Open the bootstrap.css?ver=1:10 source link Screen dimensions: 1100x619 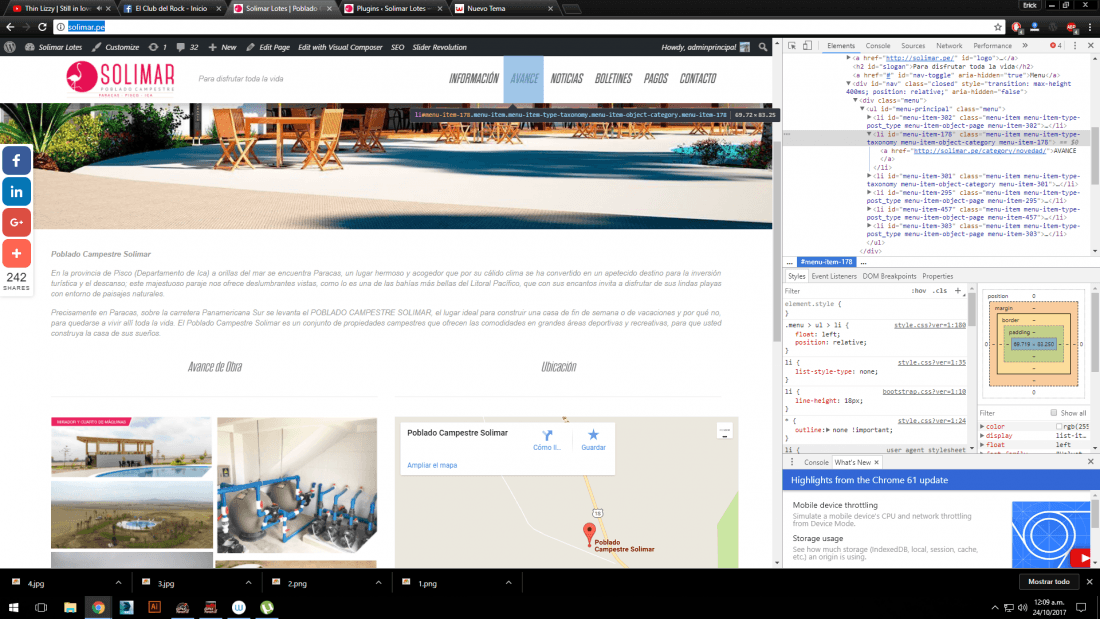pyautogui.click(x=924, y=392)
